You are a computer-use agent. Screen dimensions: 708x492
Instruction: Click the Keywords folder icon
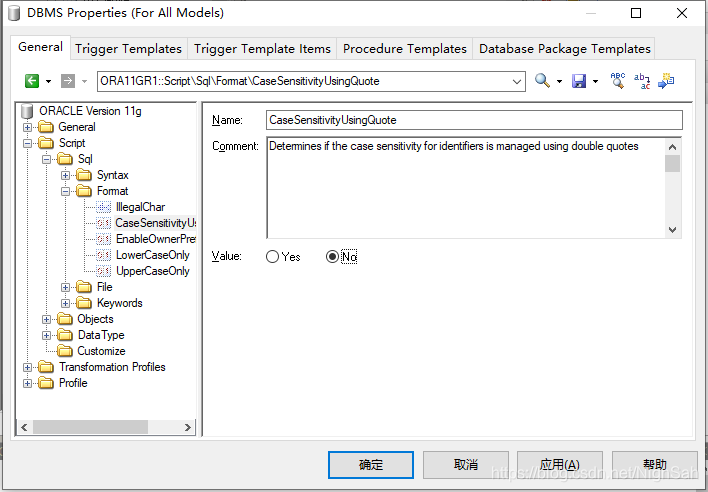point(84,303)
